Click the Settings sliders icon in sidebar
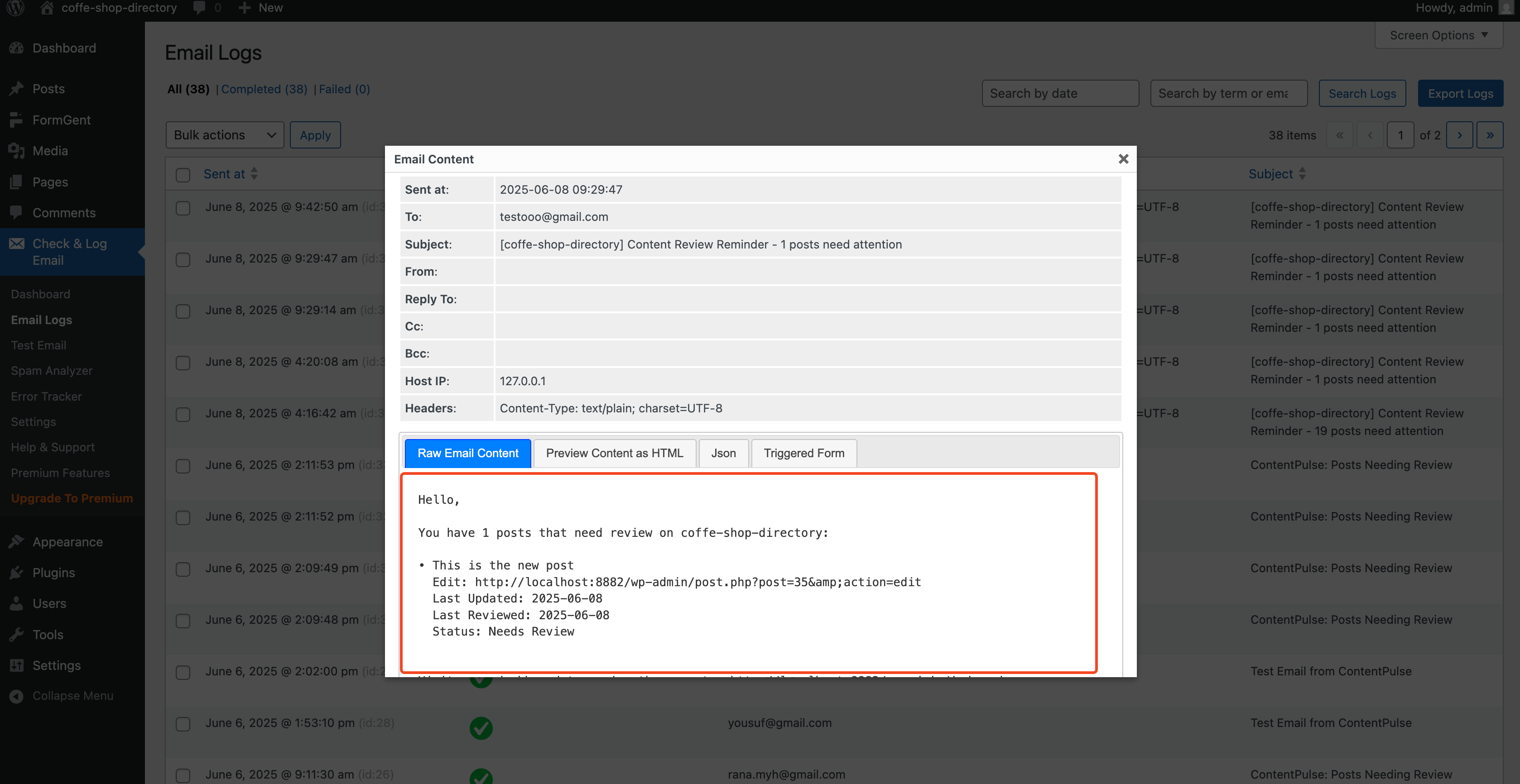Viewport: 1520px width, 784px height. point(16,665)
